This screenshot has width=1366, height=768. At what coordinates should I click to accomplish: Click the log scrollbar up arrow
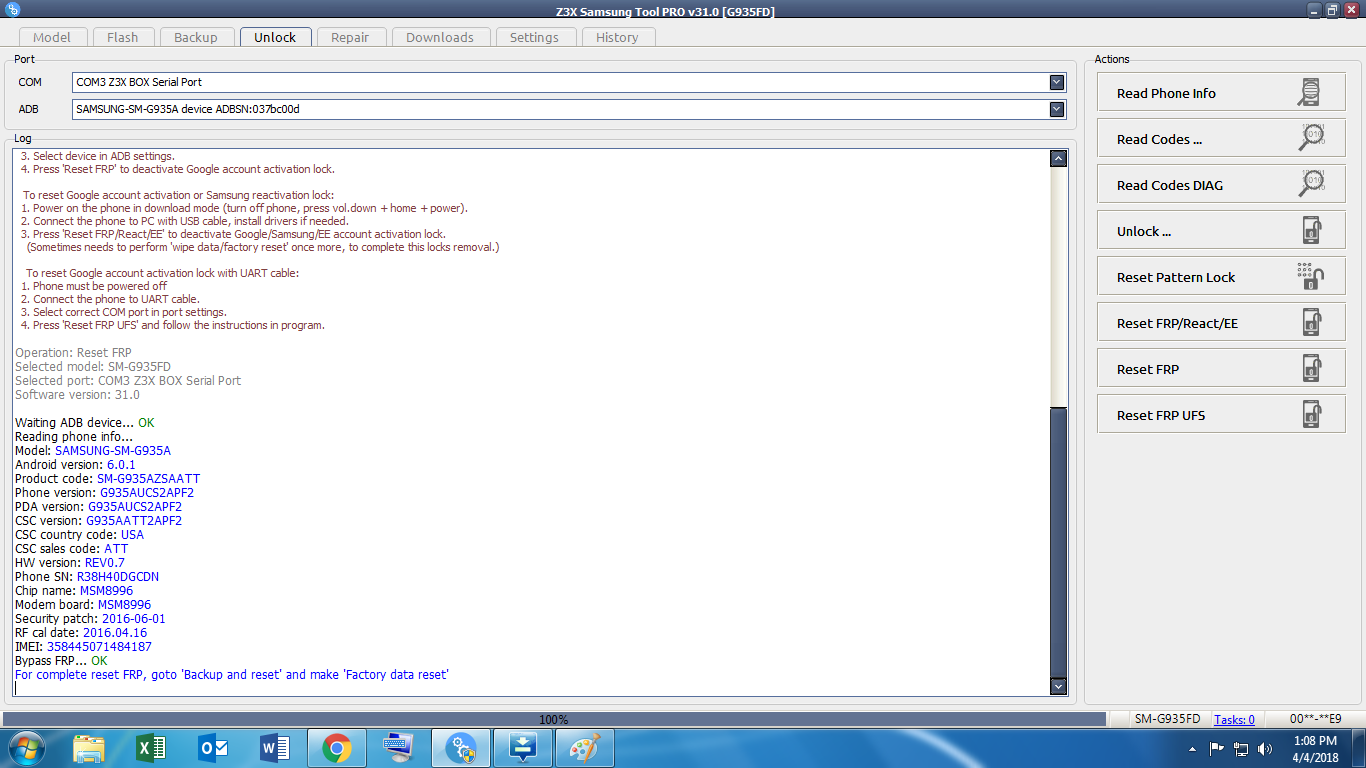pyautogui.click(x=1059, y=158)
